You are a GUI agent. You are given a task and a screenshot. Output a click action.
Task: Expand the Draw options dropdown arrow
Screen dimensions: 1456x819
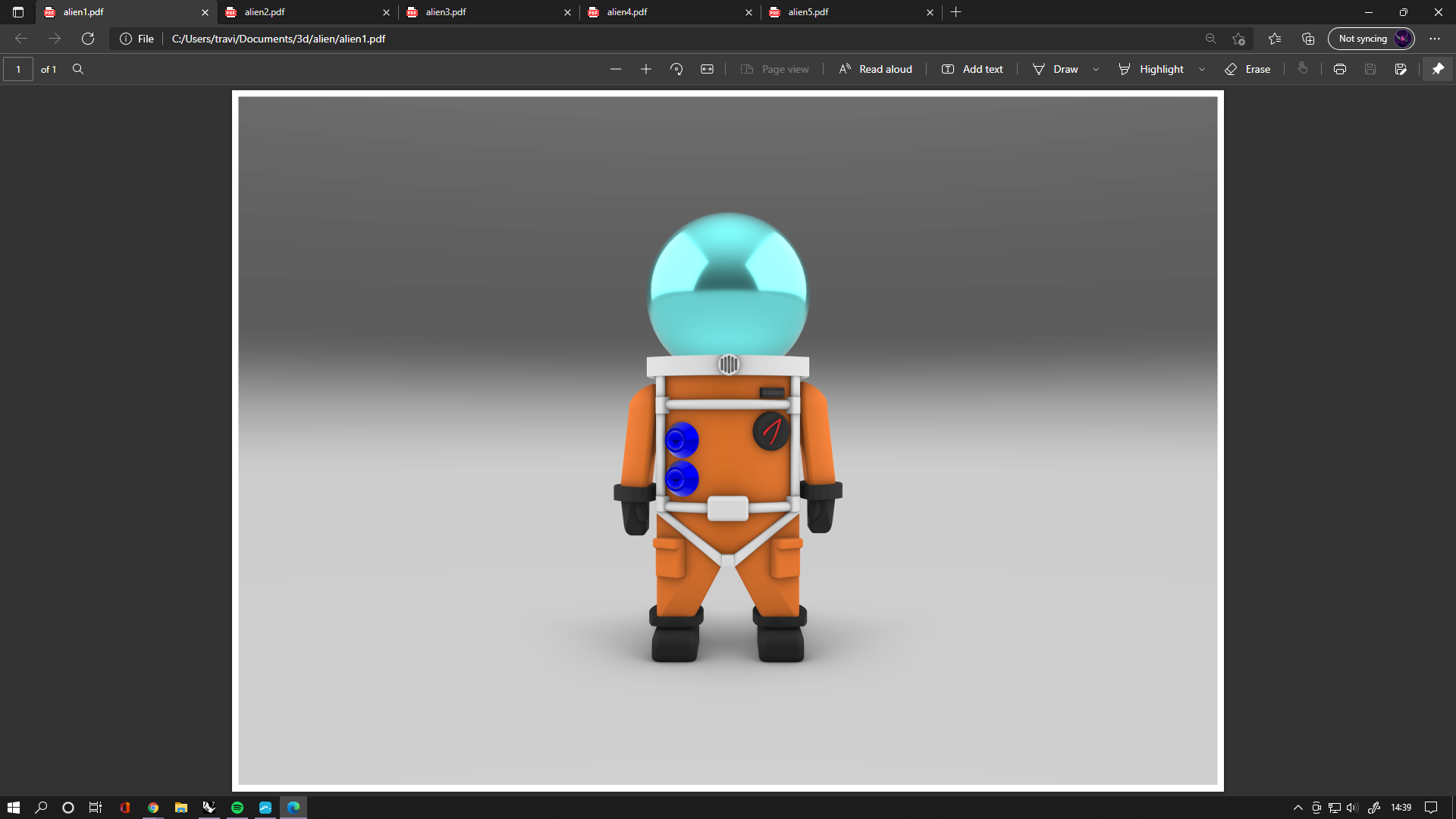1096,69
